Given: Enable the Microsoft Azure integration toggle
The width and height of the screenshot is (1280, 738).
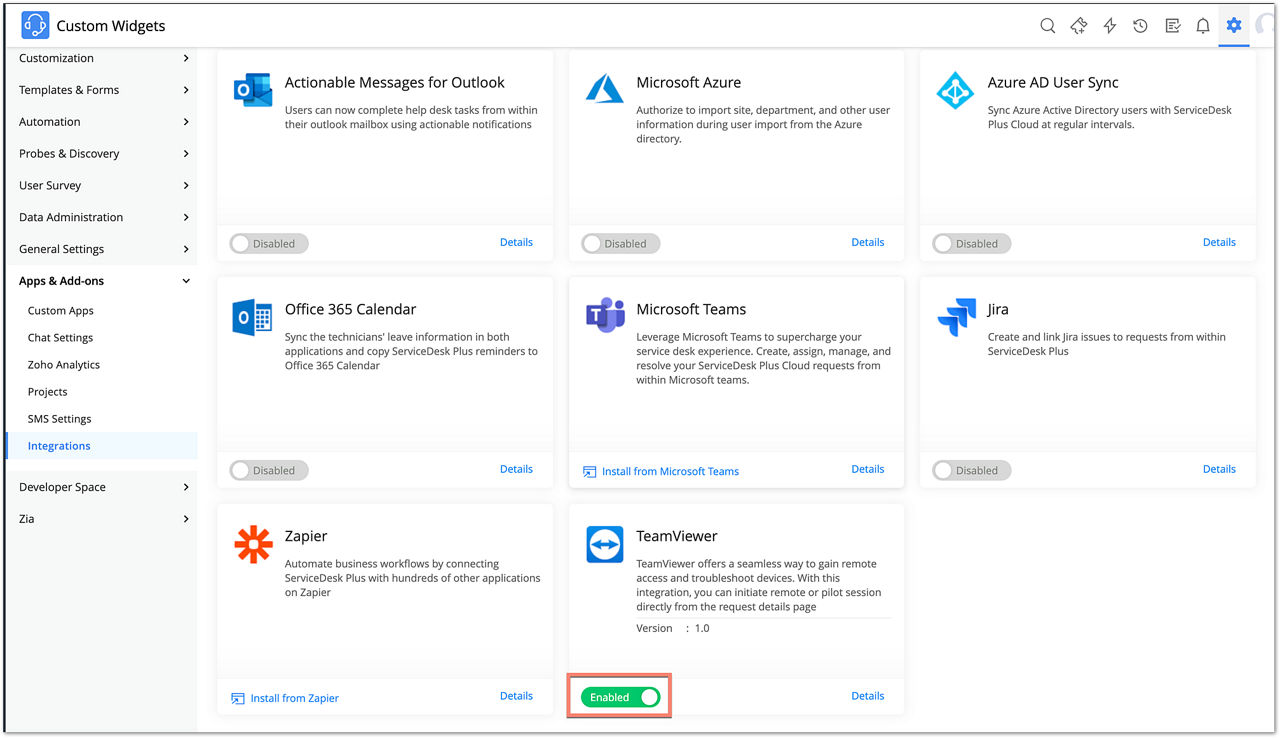Looking at the screenshot, I should [620, 243].
